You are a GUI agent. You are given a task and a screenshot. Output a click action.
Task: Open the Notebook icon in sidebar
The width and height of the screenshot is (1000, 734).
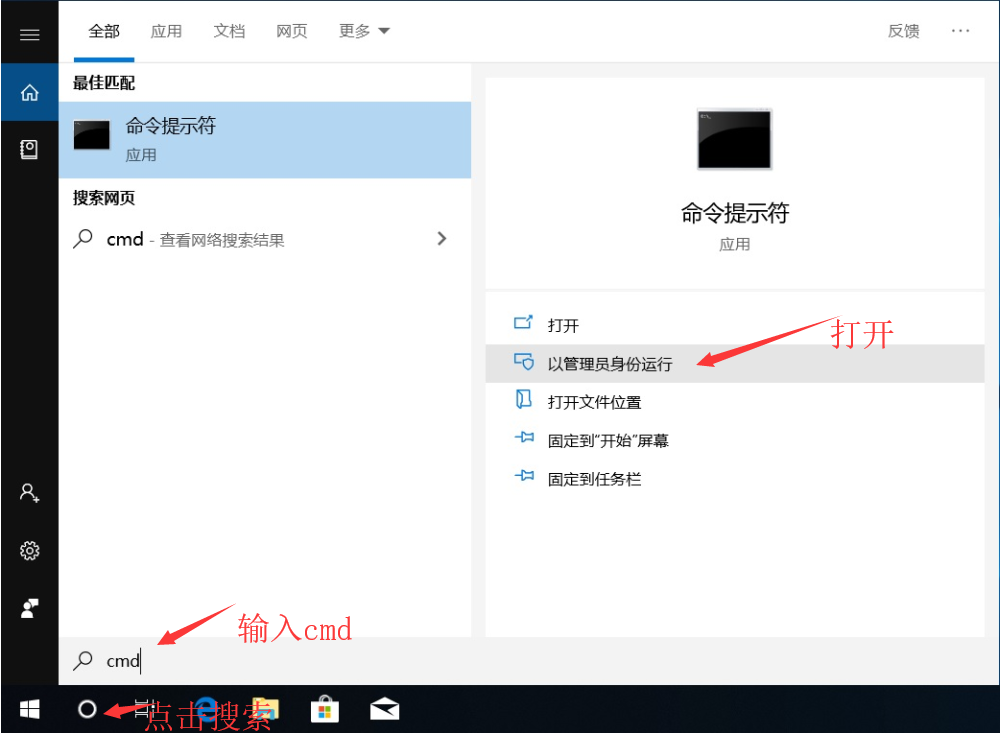pyautogui.click(x=29, y=150)
